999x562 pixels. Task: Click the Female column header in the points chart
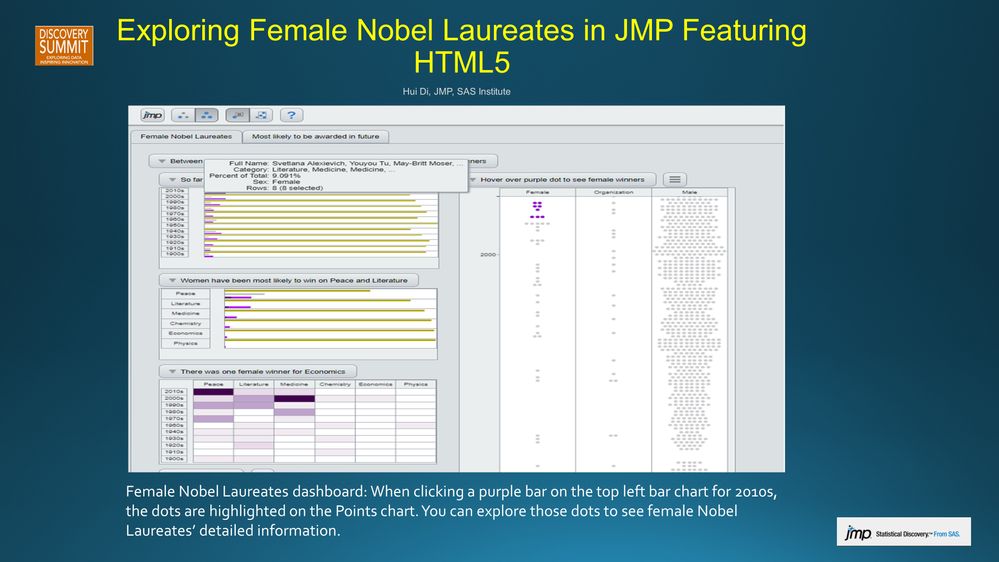(538, 192)
